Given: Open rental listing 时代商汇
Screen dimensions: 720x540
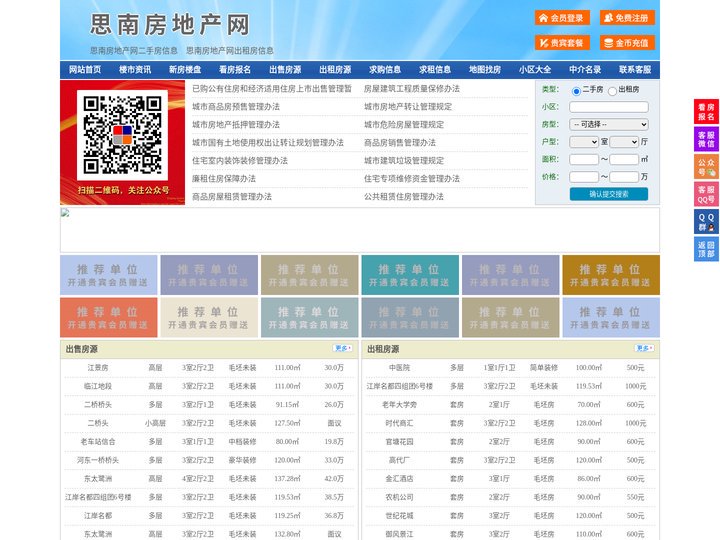Looking at the screenshot, I should point(399,423).
